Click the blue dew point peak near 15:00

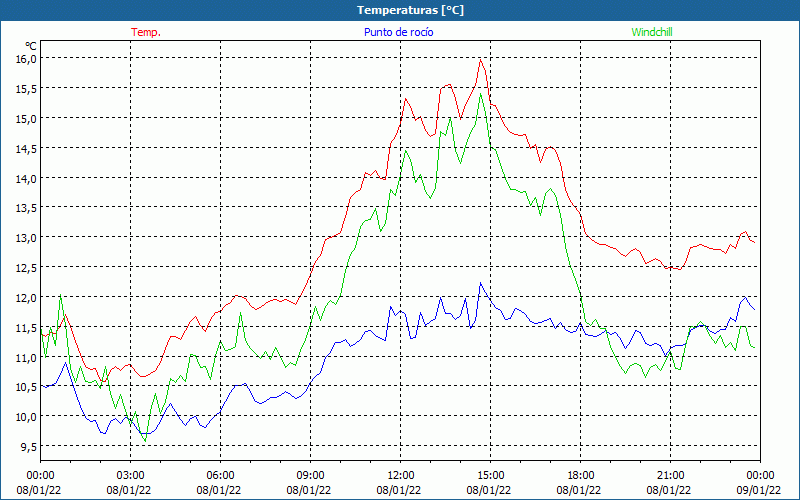click(x=480, y=283)
